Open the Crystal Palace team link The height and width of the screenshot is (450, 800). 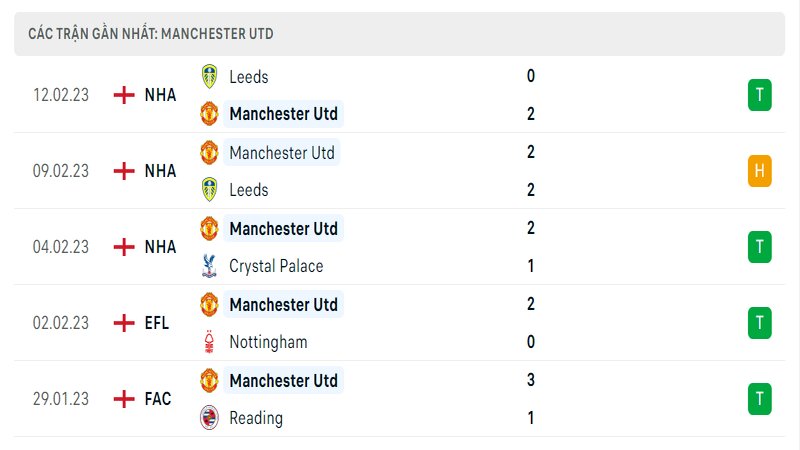point(276,266)
